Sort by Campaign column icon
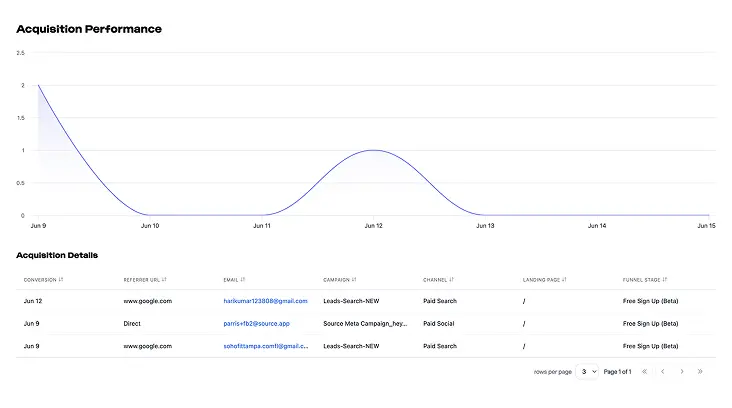This screenshot has width=732, height=408. tap(354, 280)
